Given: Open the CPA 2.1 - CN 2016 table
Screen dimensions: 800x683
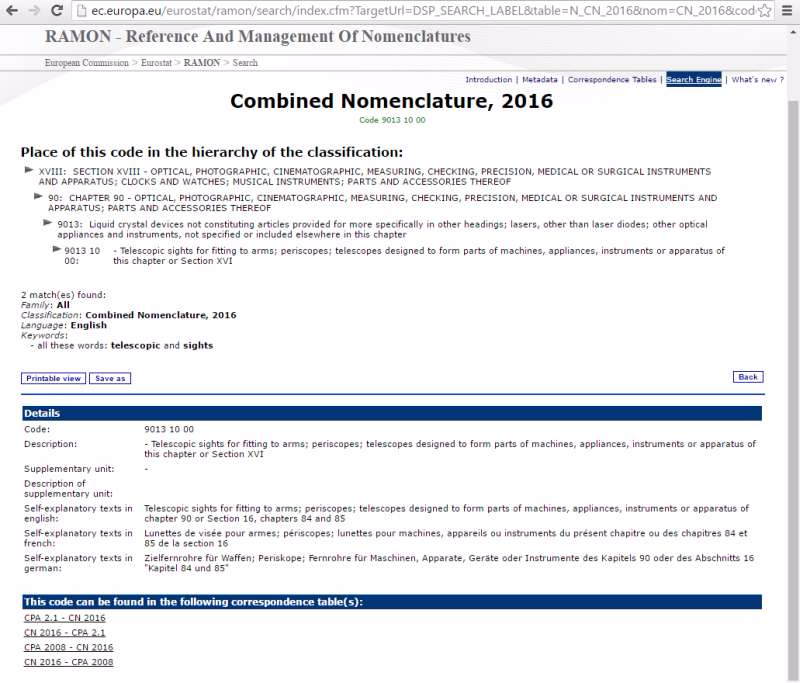Looking at the screenshot, I should (x=65, y=618).
